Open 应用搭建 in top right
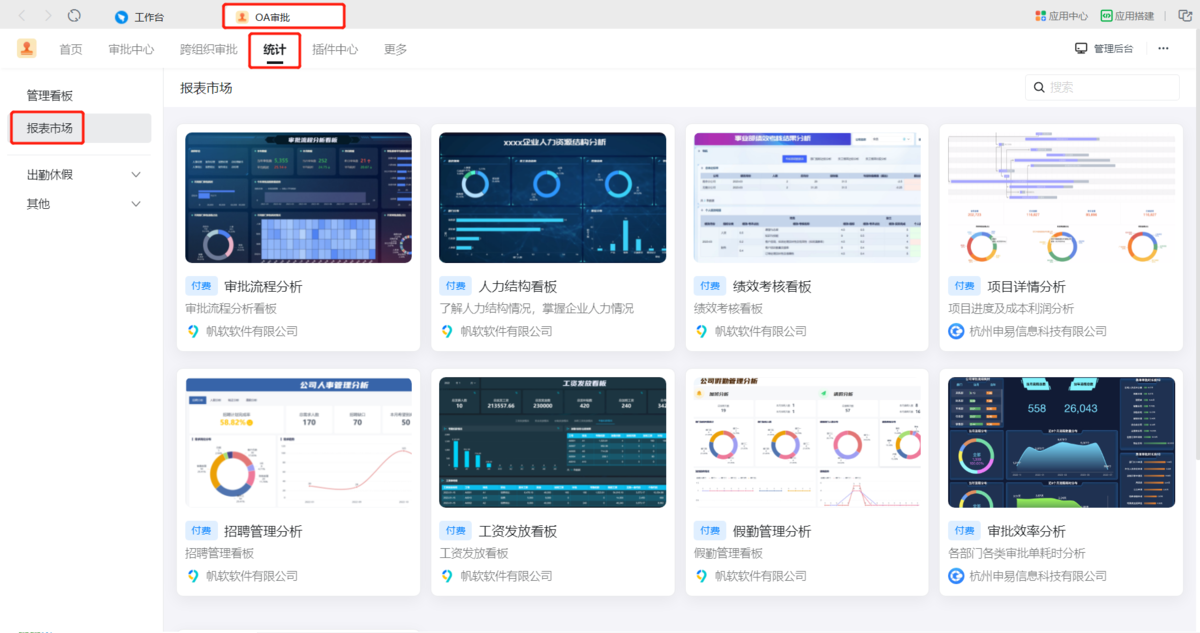Viewport: 1200px width, 633px height. pos(1127,16)
